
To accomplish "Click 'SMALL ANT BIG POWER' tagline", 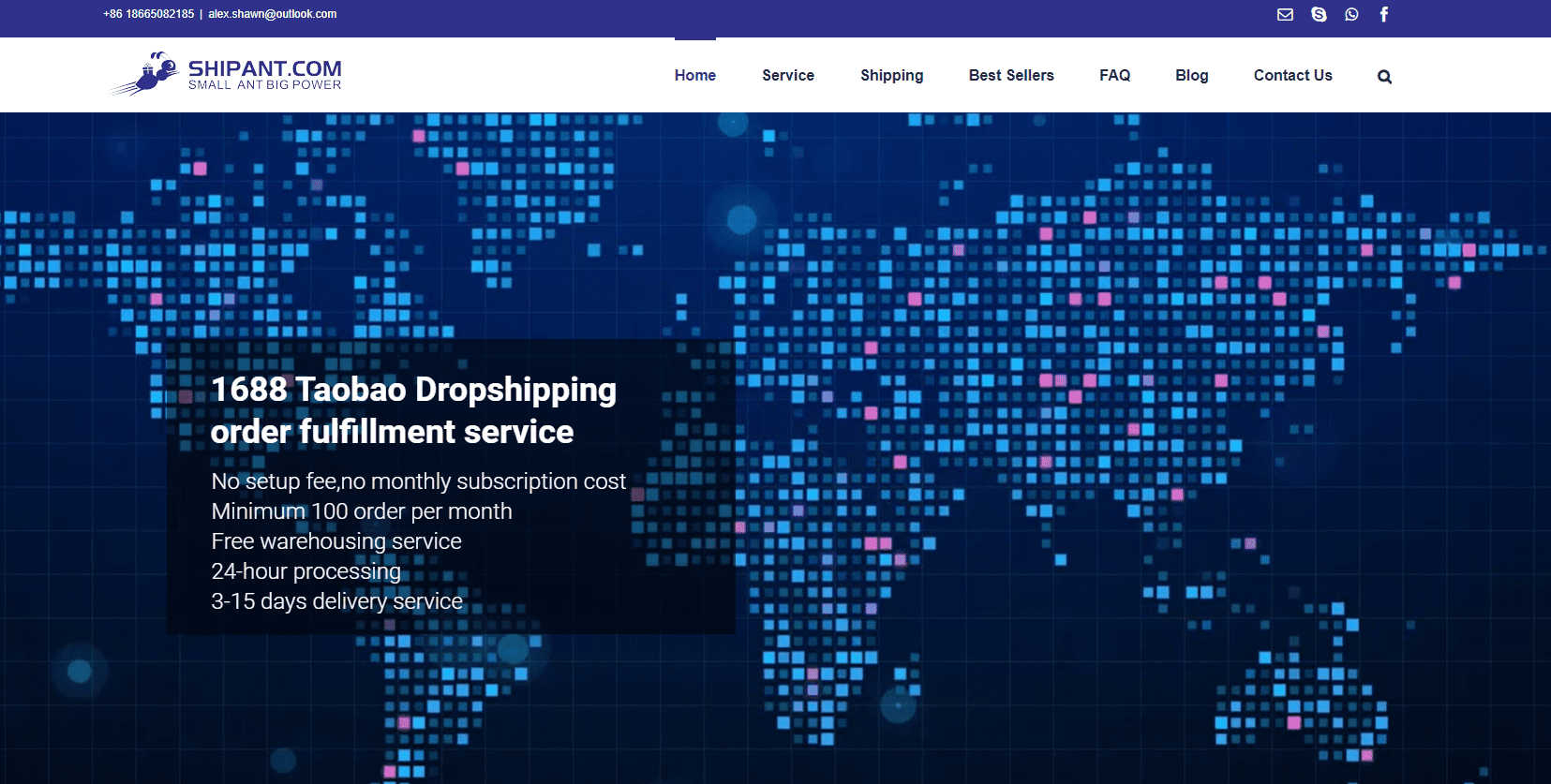I will pos(265,85).
